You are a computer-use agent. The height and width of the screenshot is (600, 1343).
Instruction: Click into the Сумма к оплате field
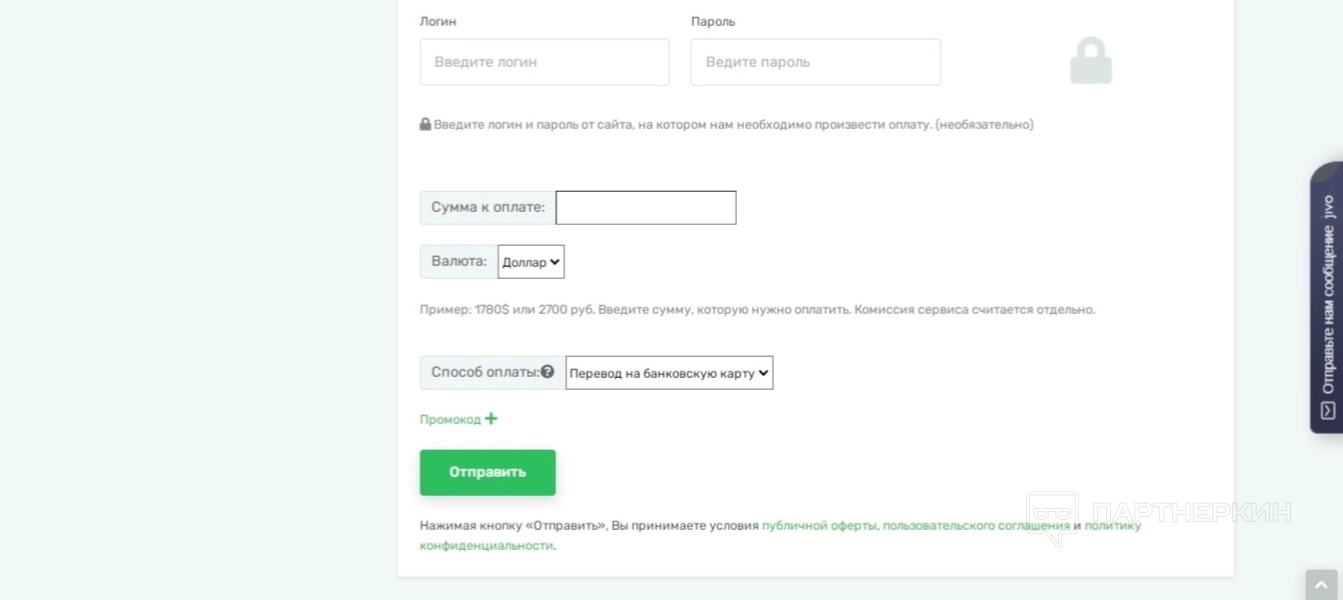click(646, 208)
